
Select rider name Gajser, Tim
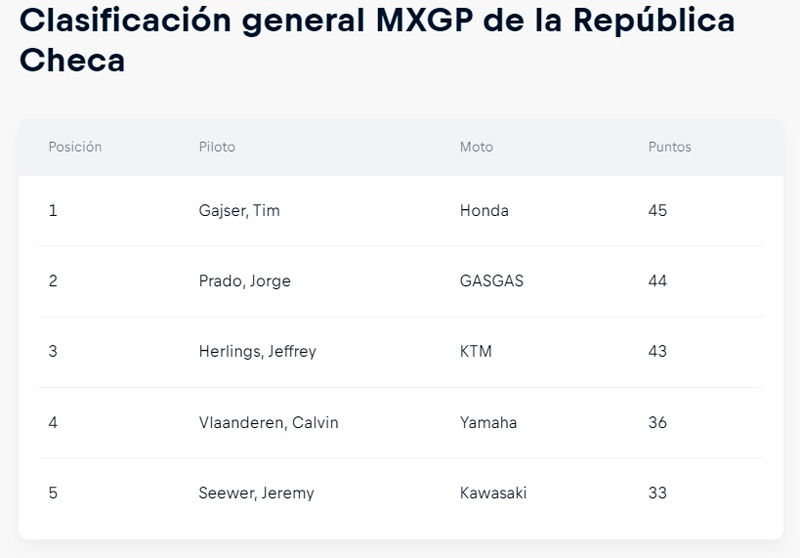[239, 211]
